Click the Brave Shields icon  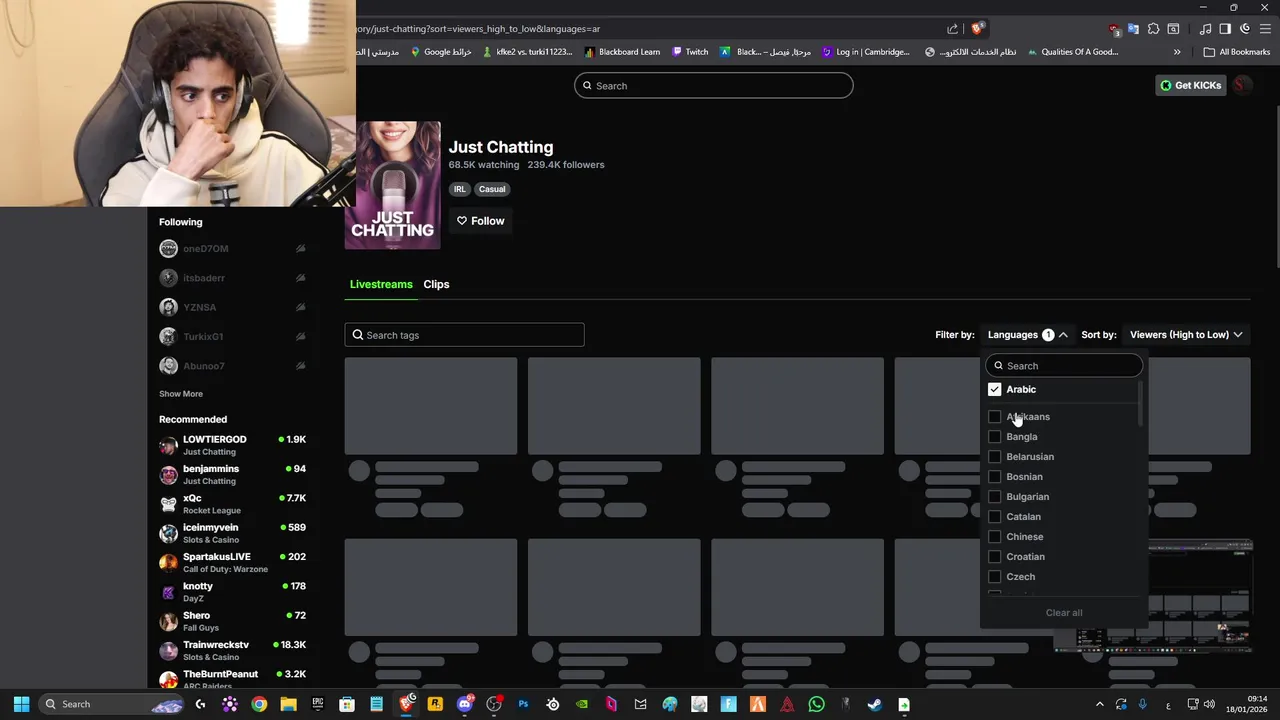[x=977, y=29]
